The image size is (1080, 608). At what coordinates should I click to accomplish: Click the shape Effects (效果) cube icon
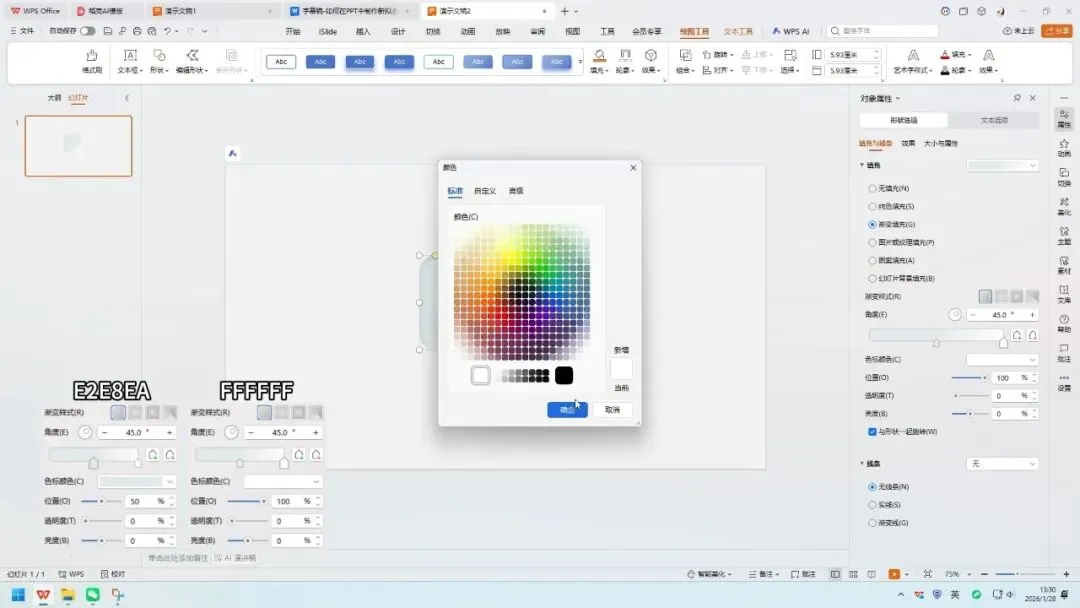click(x=650, y=56)
